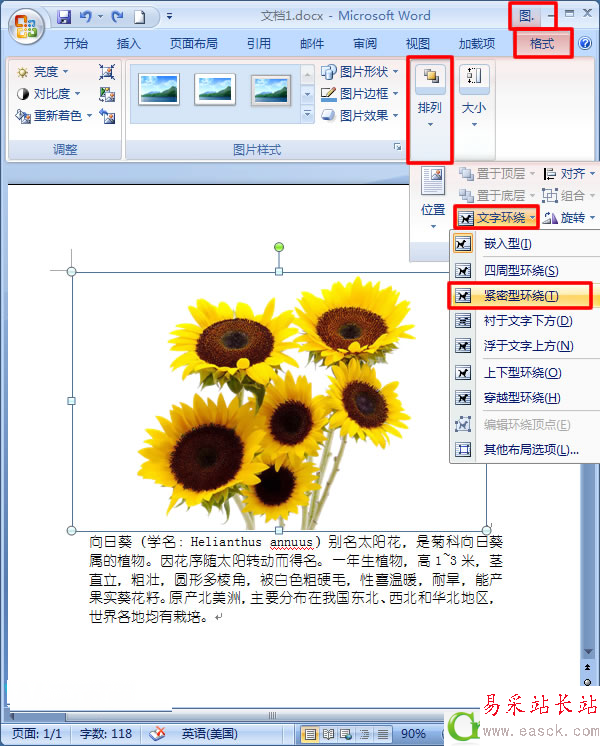Switch to web layout view
Screen dimensions: 600x746
tap(346, 734)
